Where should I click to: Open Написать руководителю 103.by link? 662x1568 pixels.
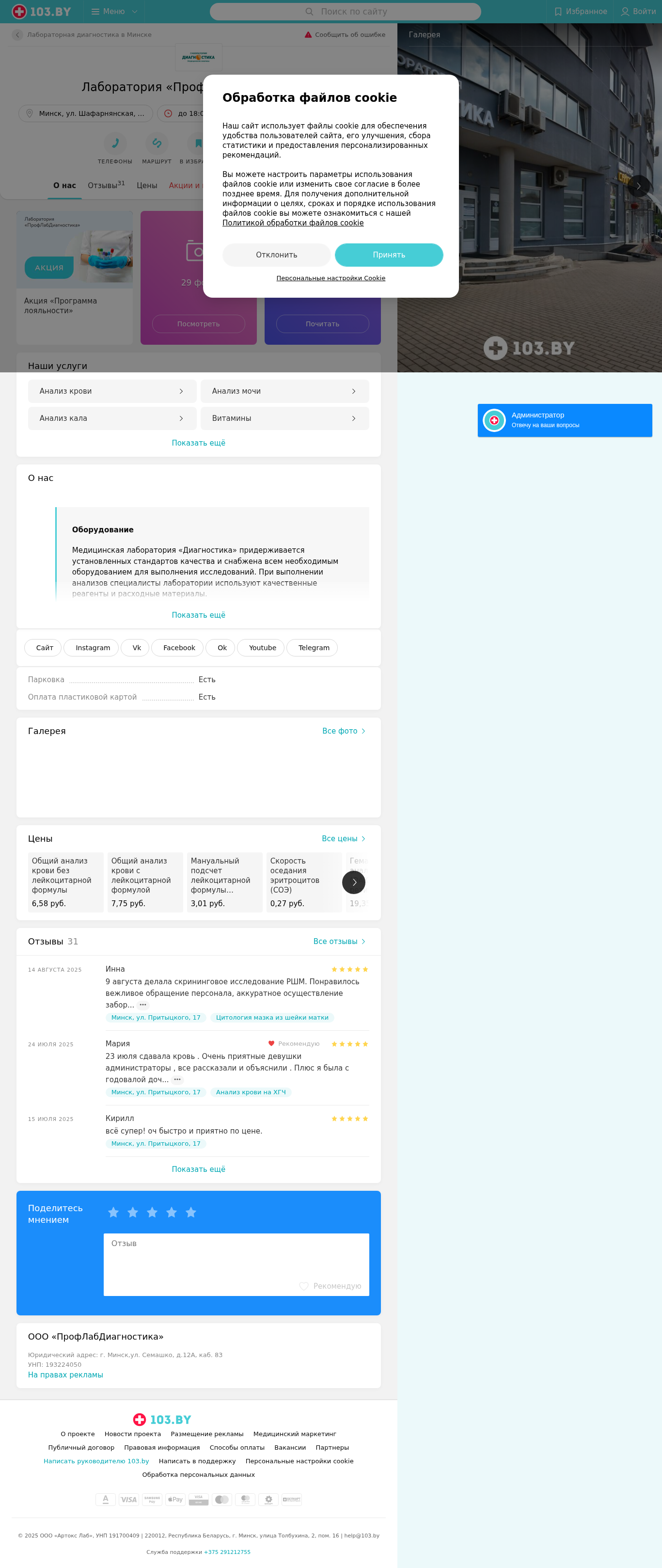tap(96, 1461)
